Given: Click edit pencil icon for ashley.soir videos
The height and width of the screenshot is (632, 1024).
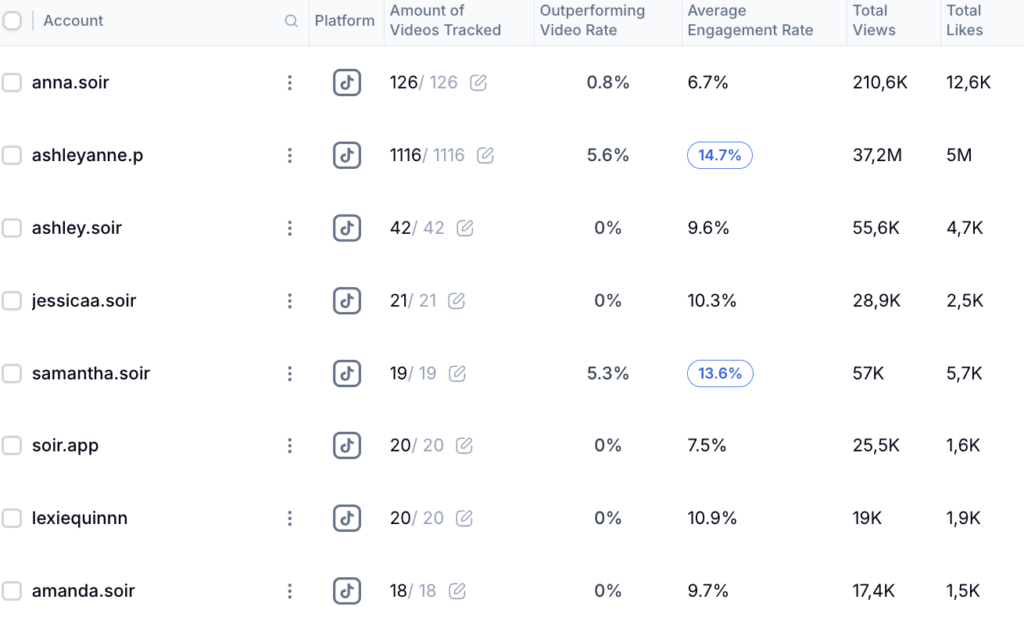Looking at the screenshot, I should [465, 228].
